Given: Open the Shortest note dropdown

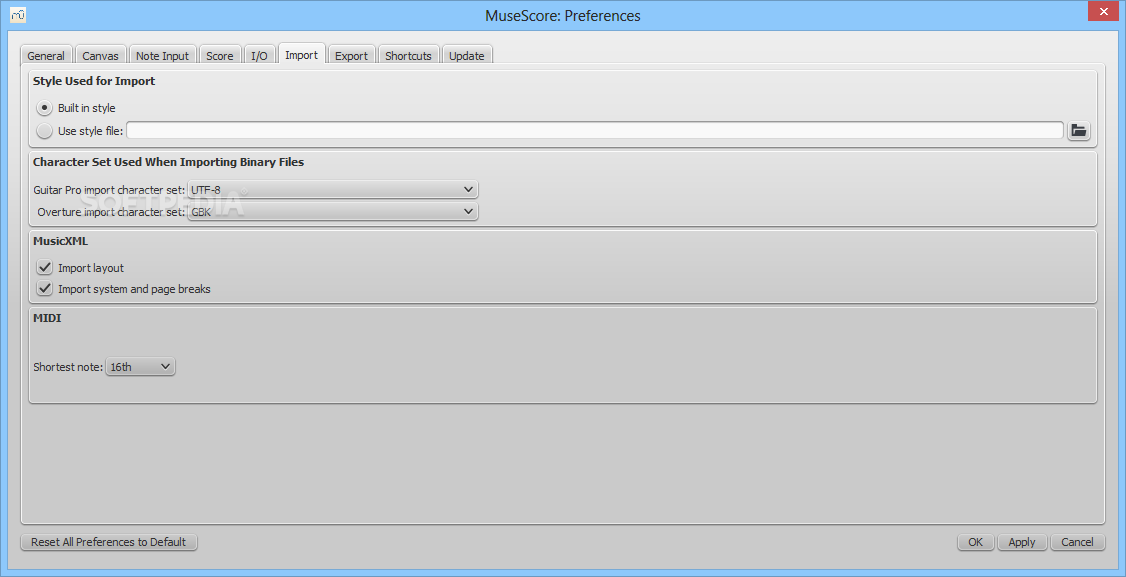Looking at the screenshot, I should pos(140,366).
